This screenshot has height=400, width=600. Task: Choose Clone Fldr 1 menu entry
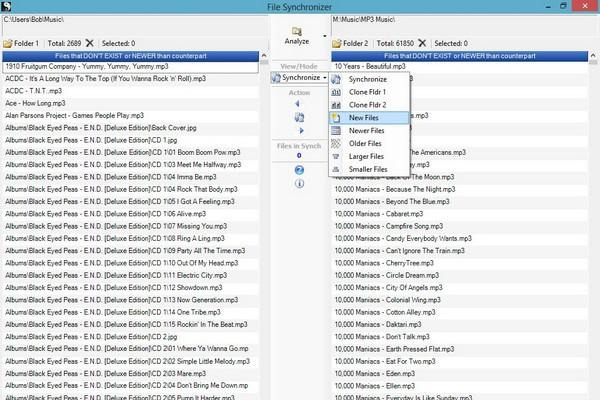click(369, 92)
